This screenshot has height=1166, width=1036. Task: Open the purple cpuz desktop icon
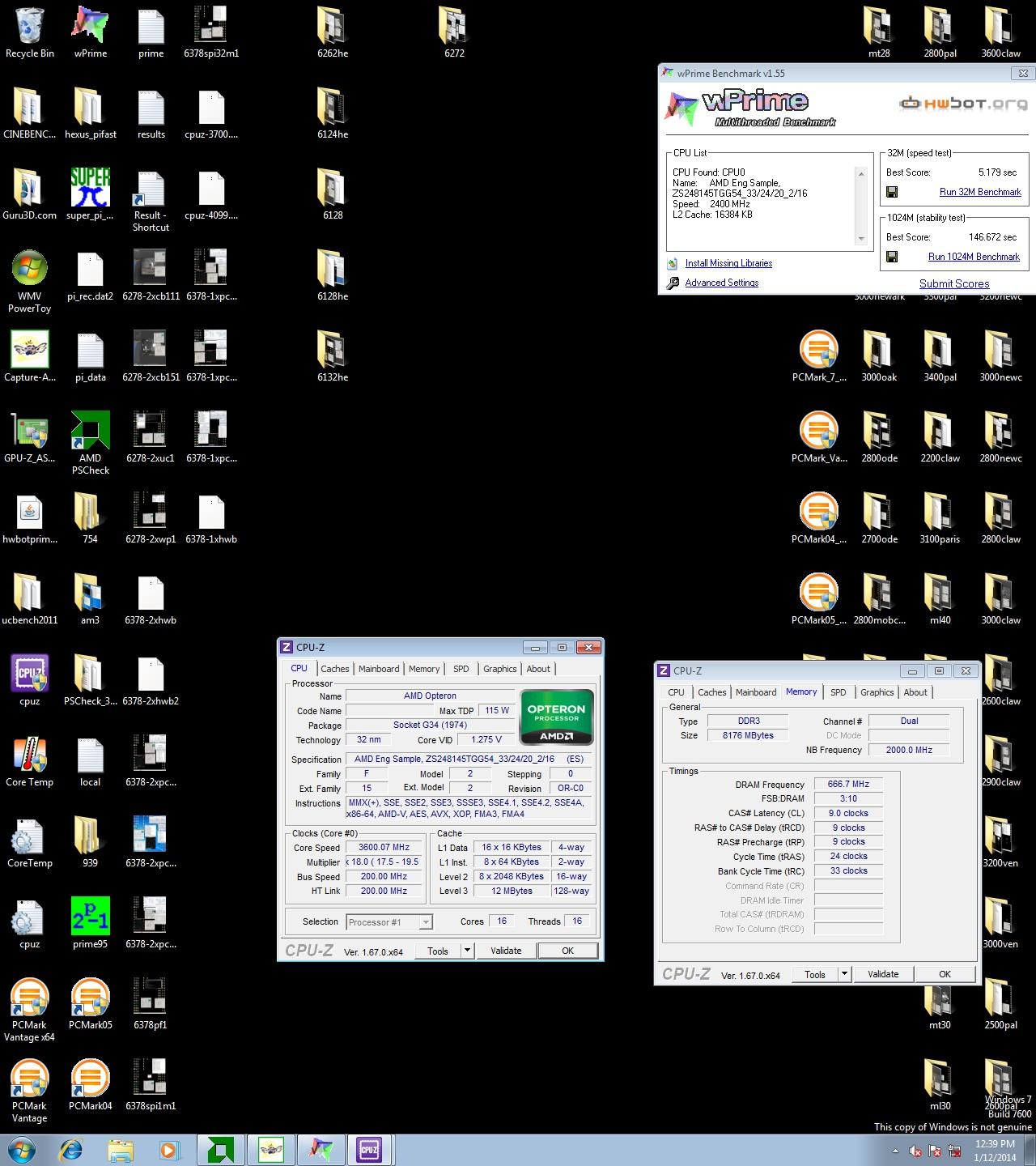click(x=29, y=680)
